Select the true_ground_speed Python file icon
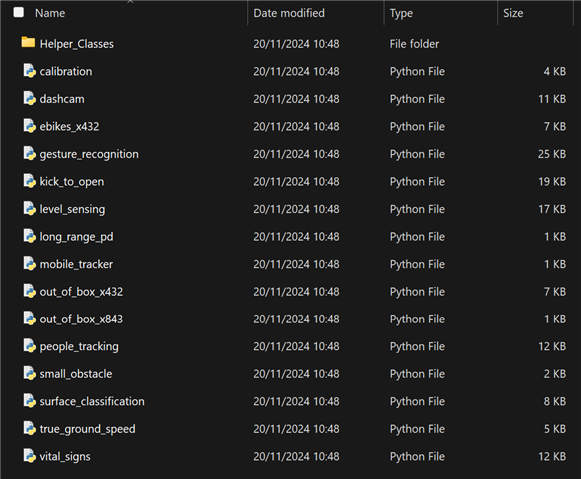Viewport: 581px width, 479px height. click(x=29, y=428)
